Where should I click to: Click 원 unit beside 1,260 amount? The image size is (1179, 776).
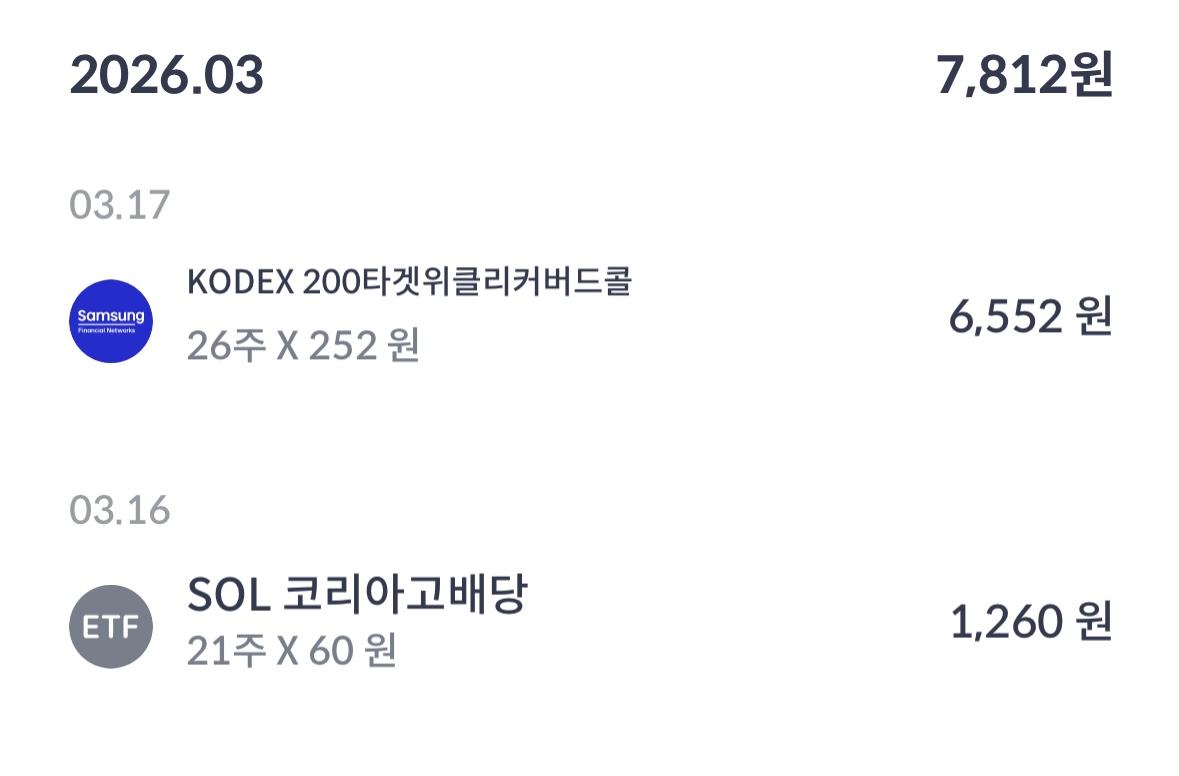click(1094, 622)
